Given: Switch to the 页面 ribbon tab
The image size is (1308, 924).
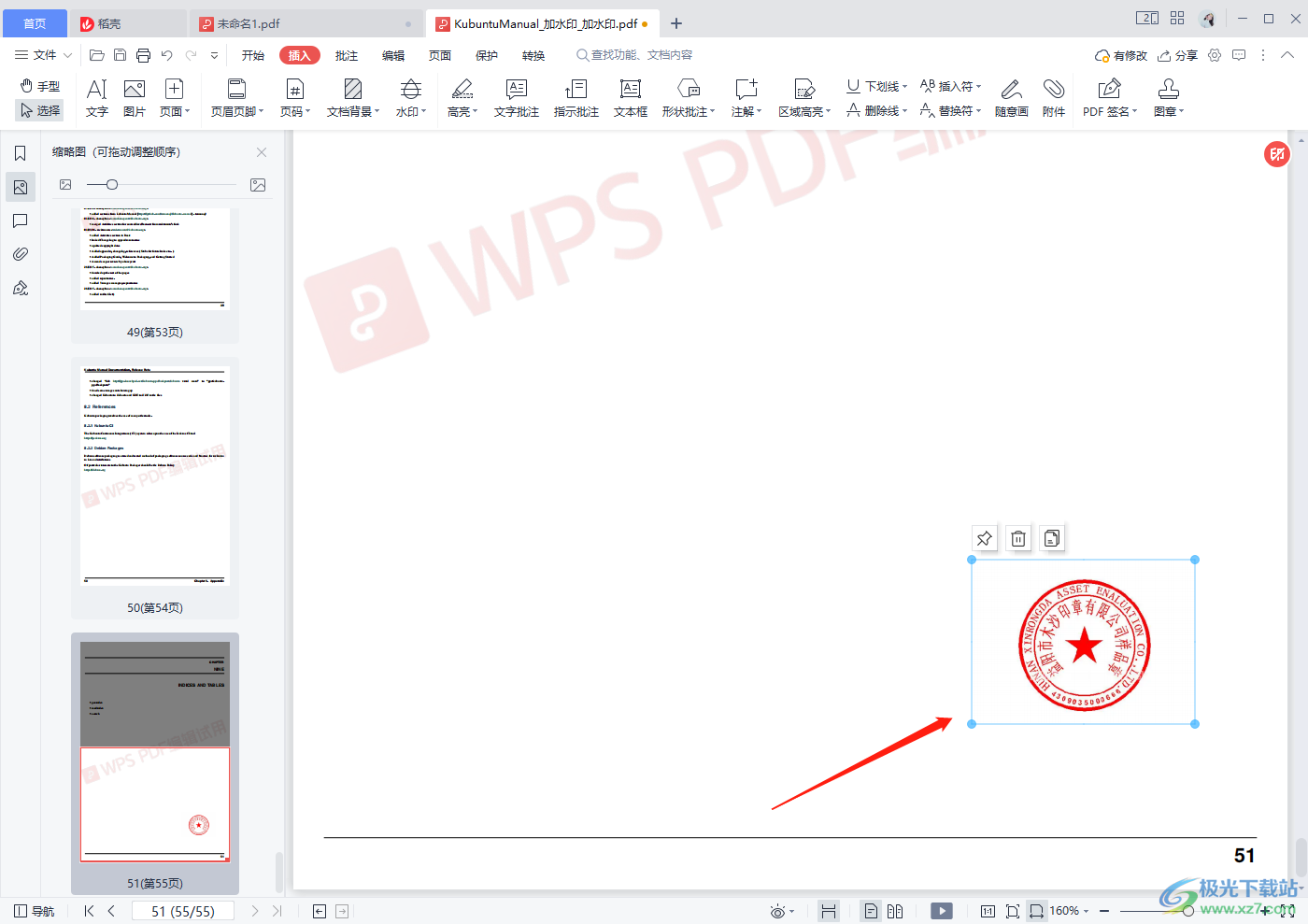Looking at the screenshot, I should tap(440, 56).
